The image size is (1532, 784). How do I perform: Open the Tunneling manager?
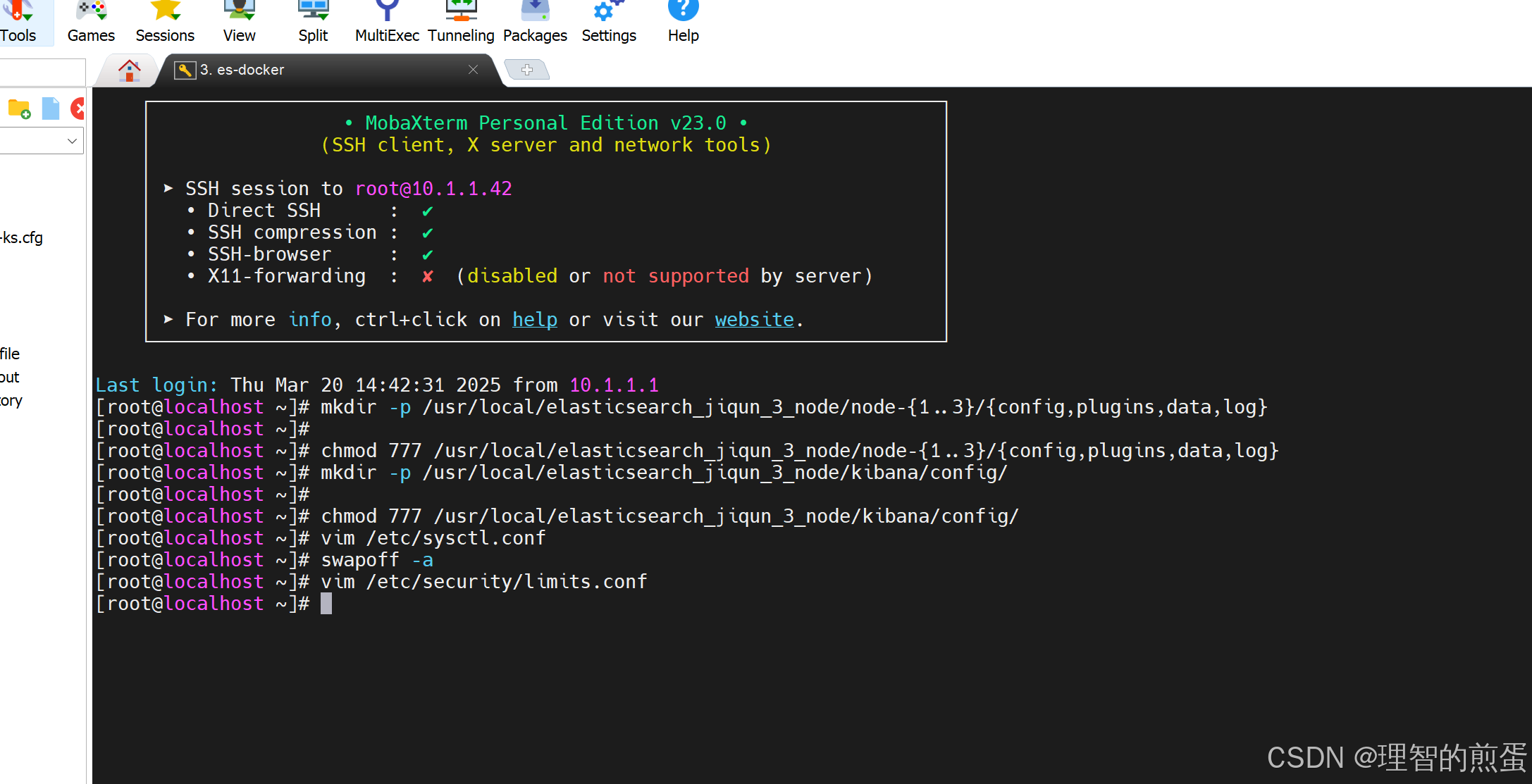pos(461,21)
